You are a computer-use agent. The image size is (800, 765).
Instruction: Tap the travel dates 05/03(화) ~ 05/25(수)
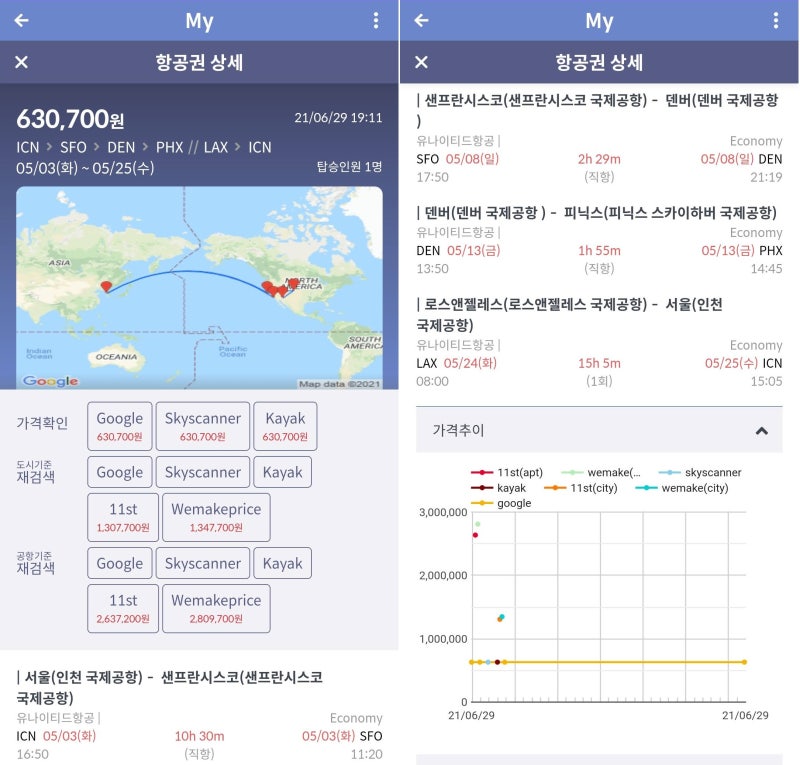pos(85,168)
